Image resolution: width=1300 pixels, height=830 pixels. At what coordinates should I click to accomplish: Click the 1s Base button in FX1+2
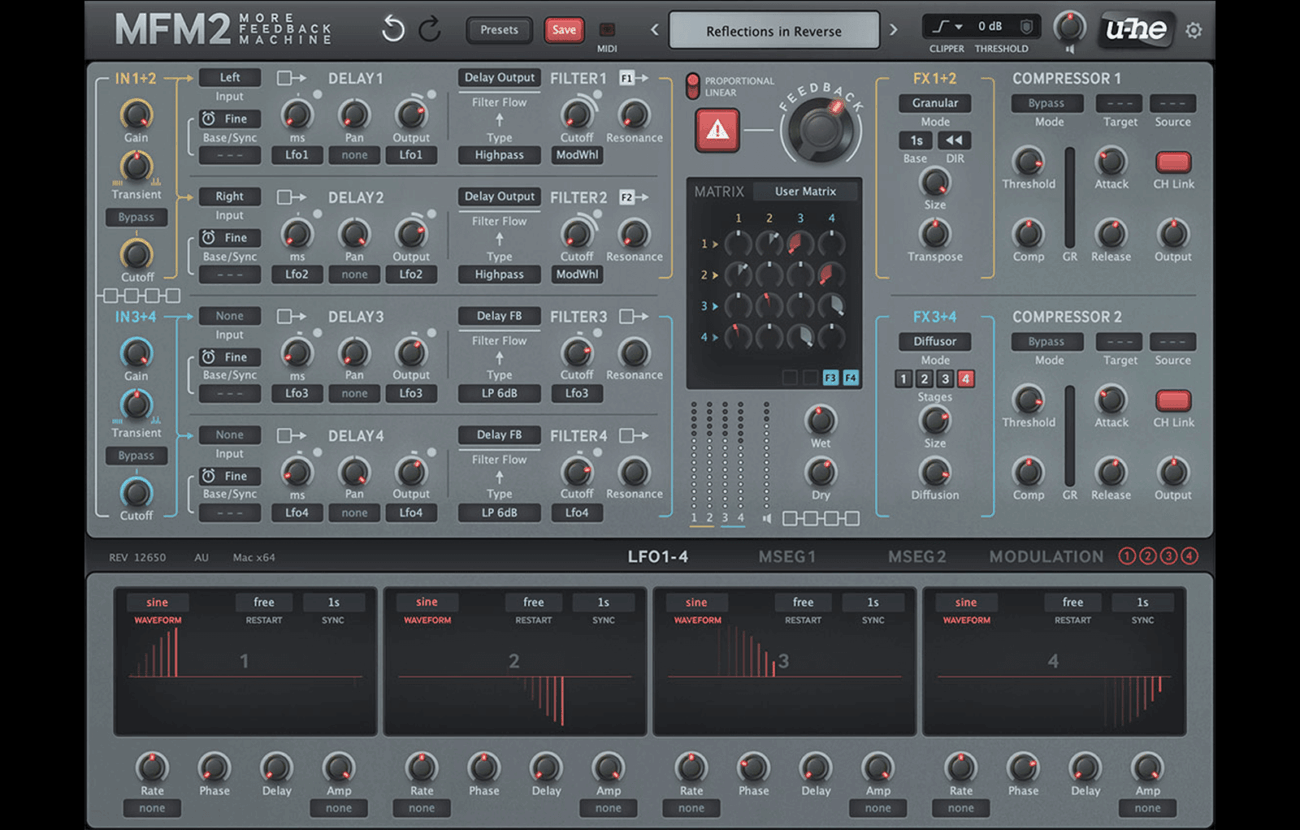(x=915, y=141)
